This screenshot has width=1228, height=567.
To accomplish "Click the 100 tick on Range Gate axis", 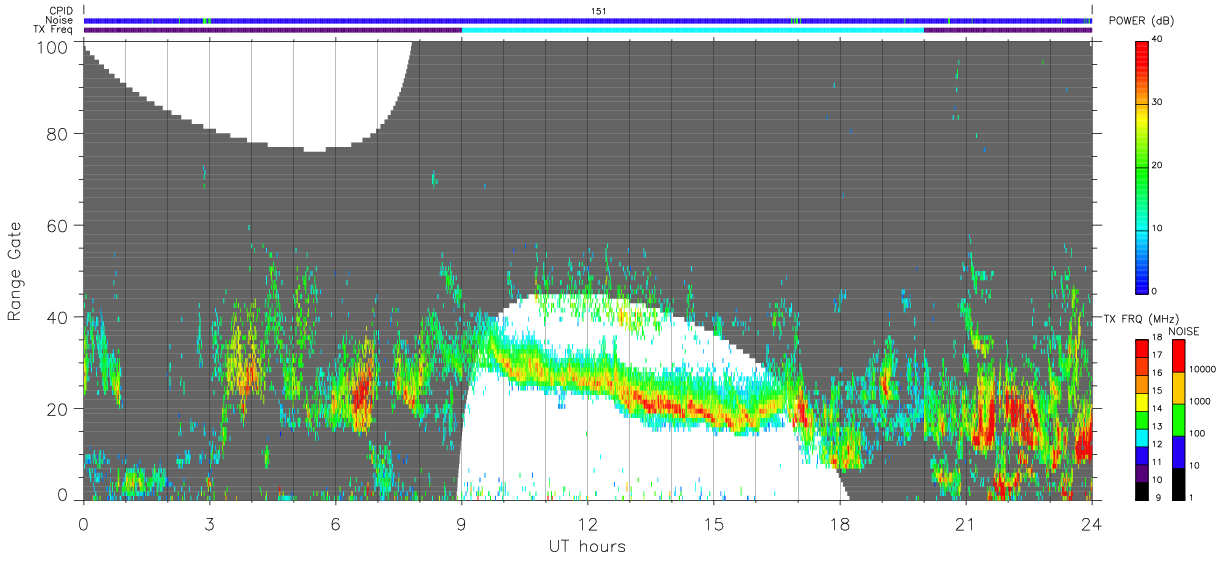I will point(55,46).
